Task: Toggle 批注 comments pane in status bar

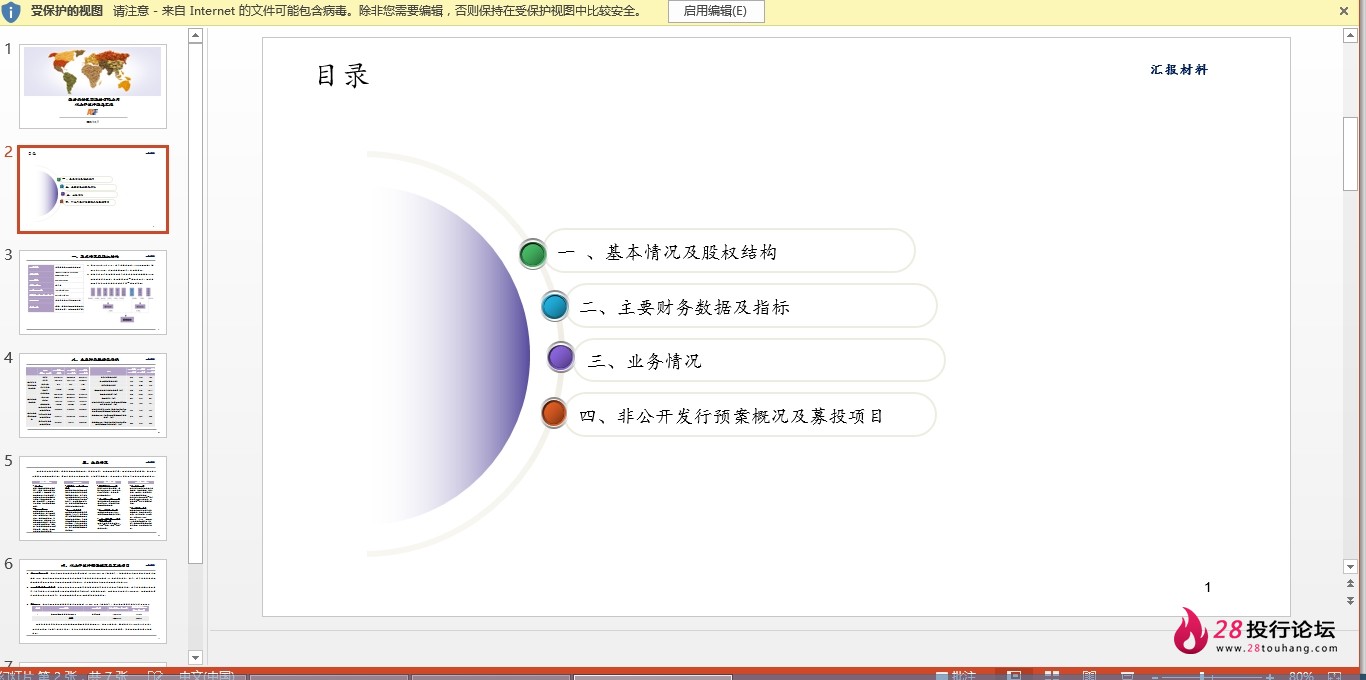Action: click(x=955, y=676)
